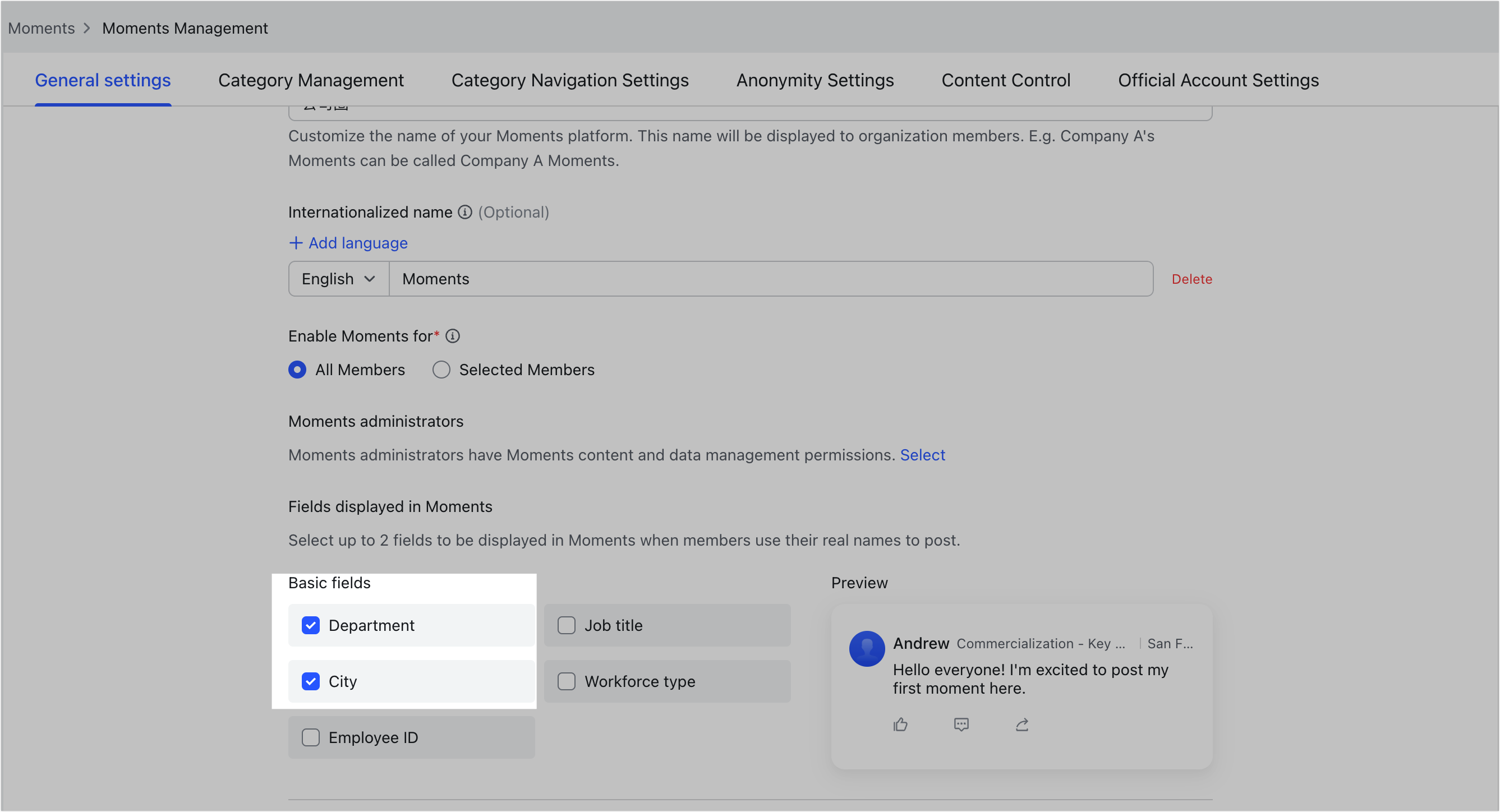The width and height of the screenshot is (1500, 812).
Task: Click Select link for Moments administrators
Action: click(x=922, y=455)
